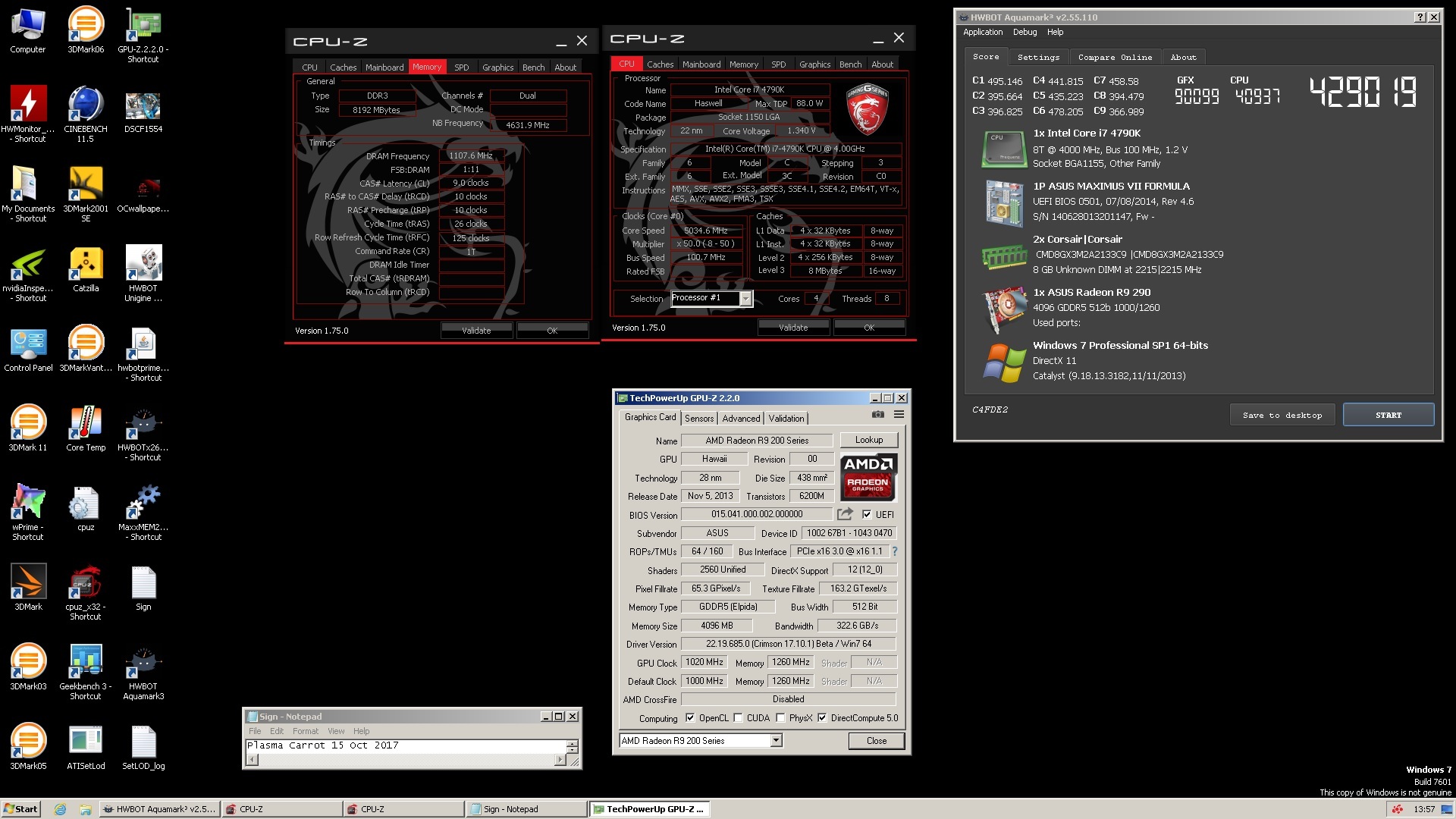Open the SetLOD_log text file icon
Viewport: 1456px width, 819px height.
pos(143,747)
